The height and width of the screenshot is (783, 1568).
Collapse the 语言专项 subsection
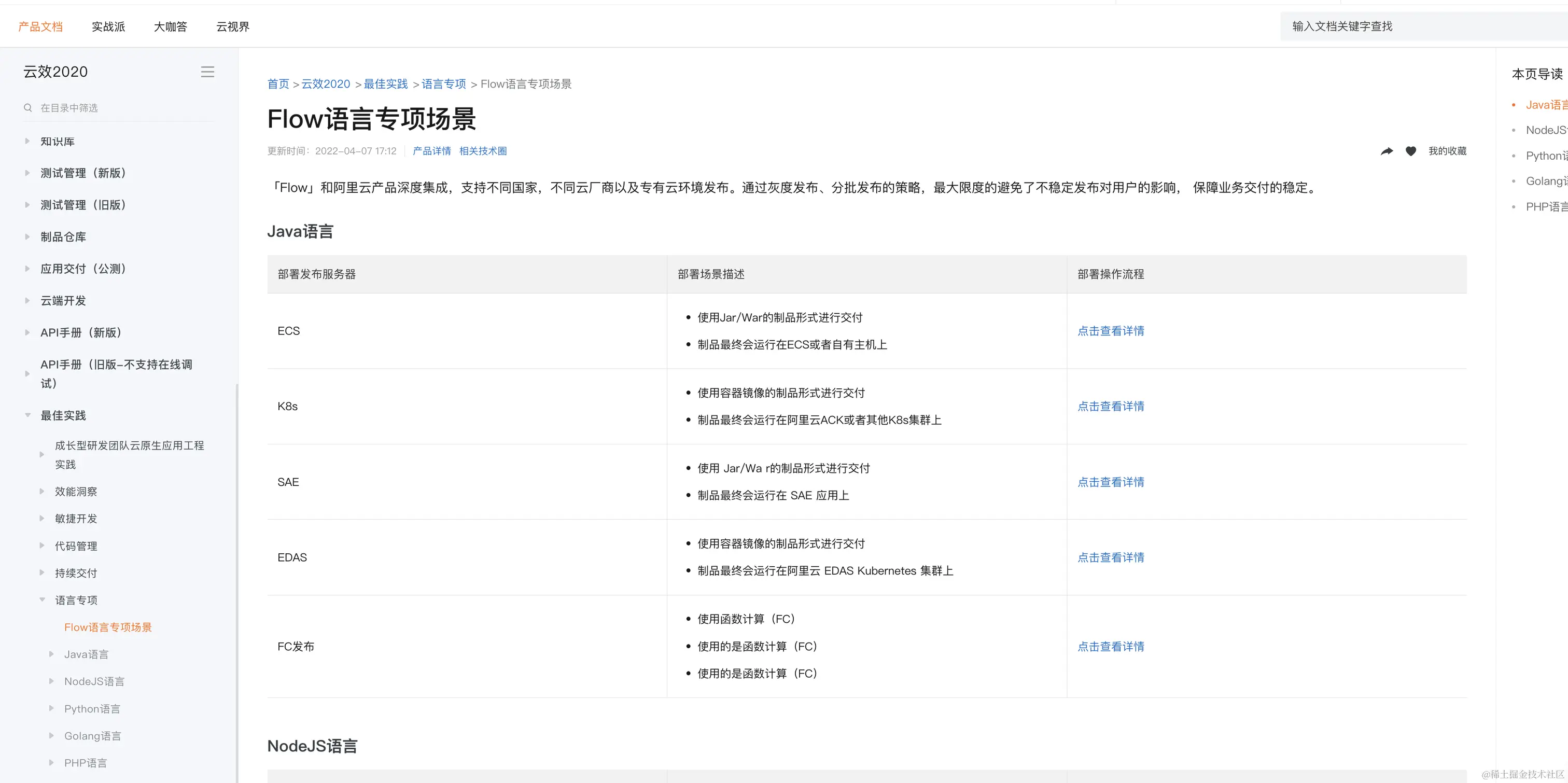pyautogui.click(x=42, y=600)
